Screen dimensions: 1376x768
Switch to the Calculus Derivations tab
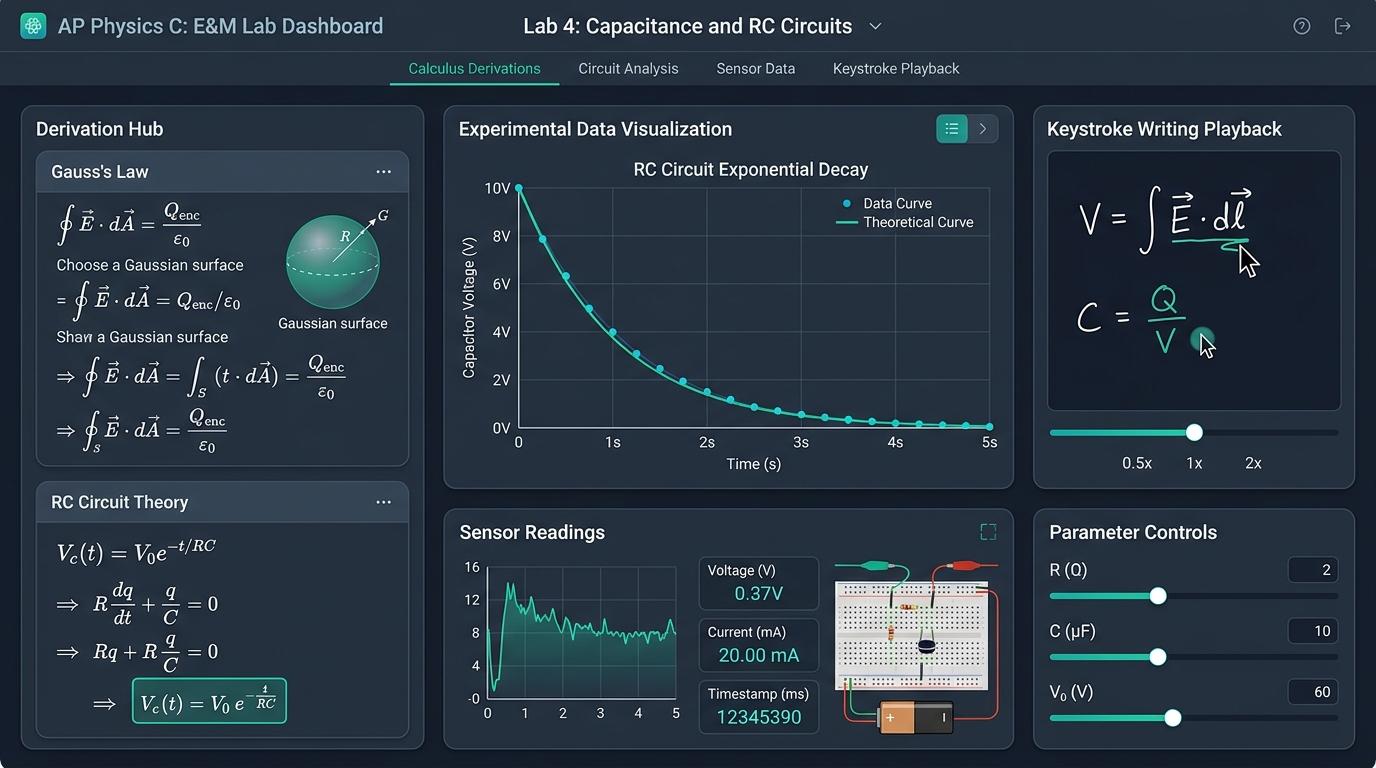click(474, 69)
